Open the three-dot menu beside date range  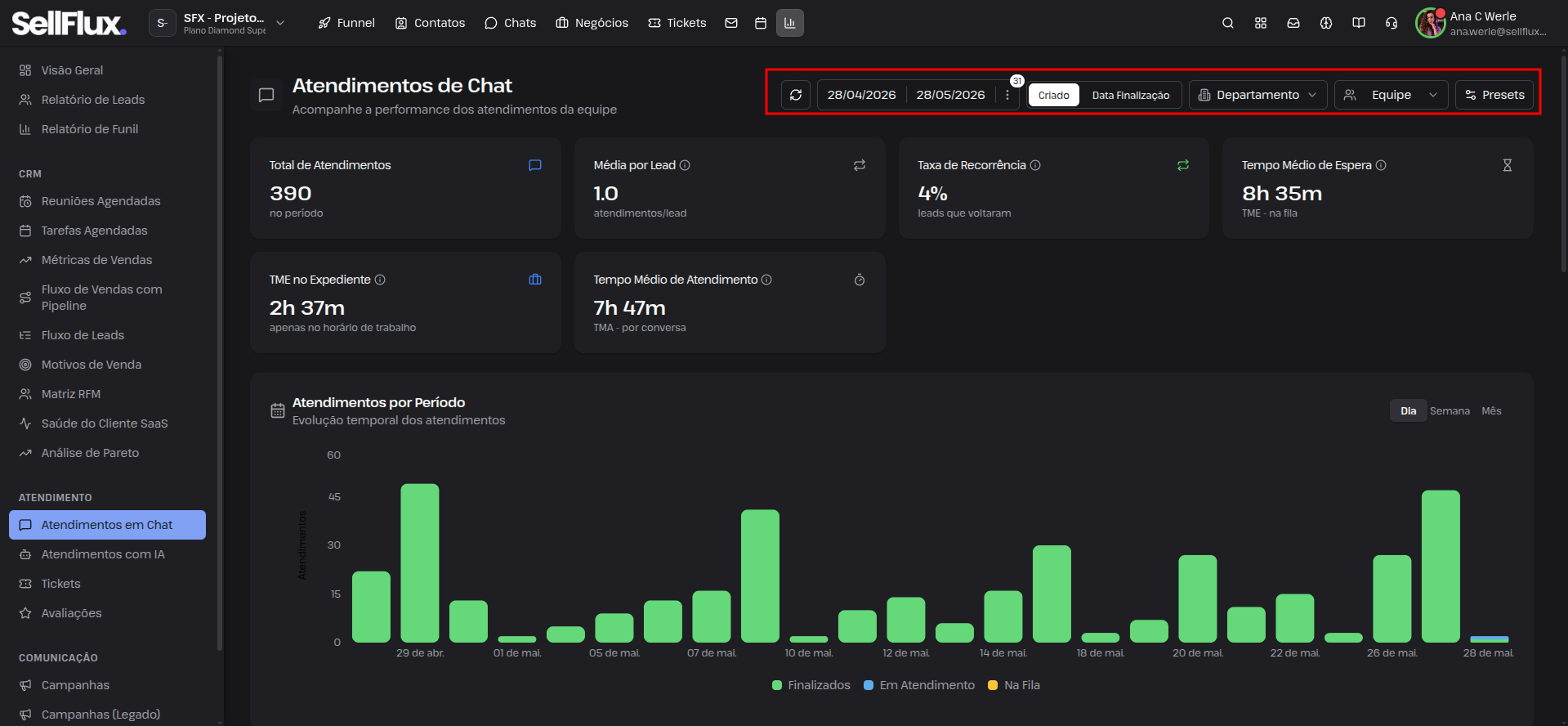[1007, 95]
